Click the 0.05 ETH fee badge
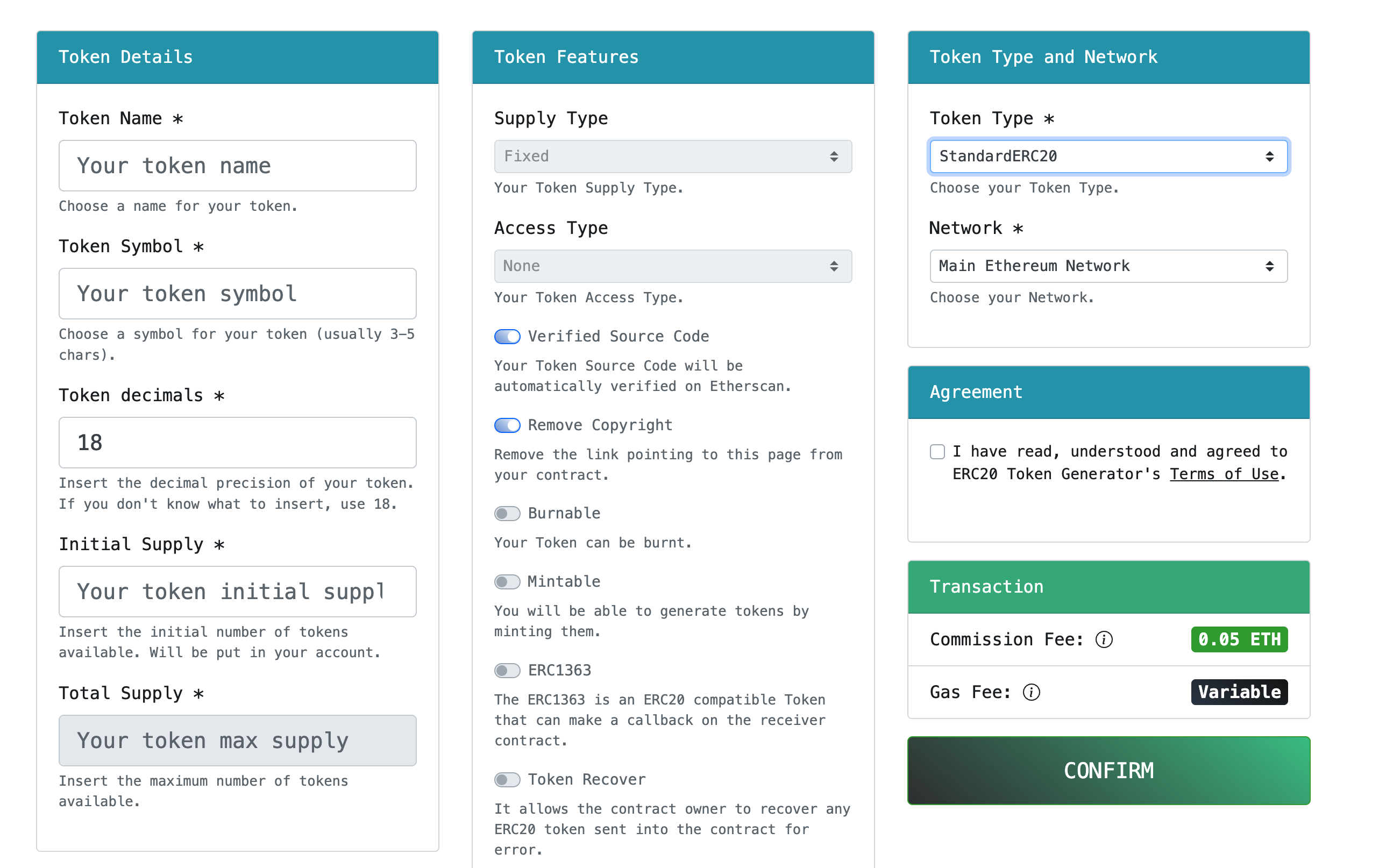 pos(1239,639)
